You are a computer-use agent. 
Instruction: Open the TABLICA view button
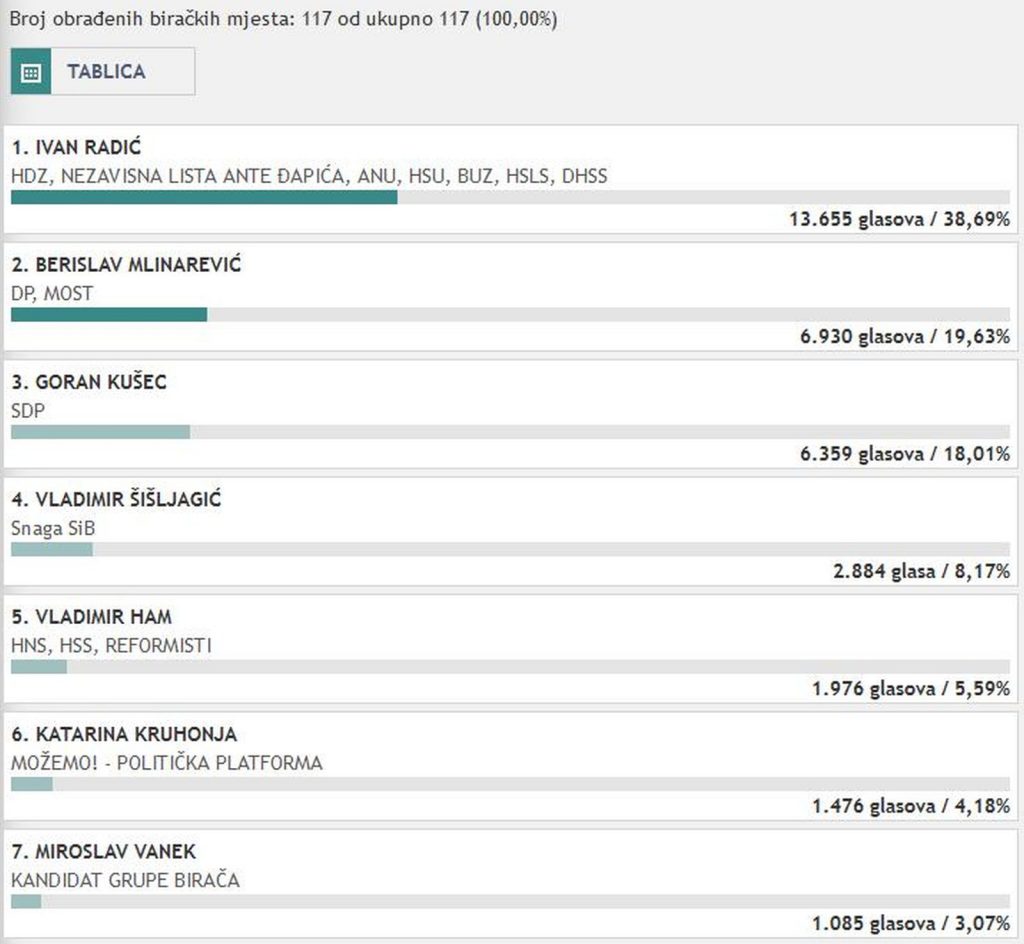[x=103, y=71]
